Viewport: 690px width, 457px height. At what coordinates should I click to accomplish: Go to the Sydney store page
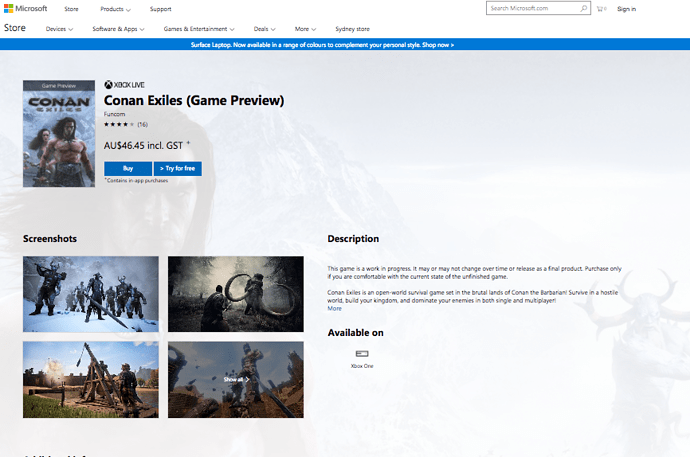pyautogui.click(x=352, y=29)
